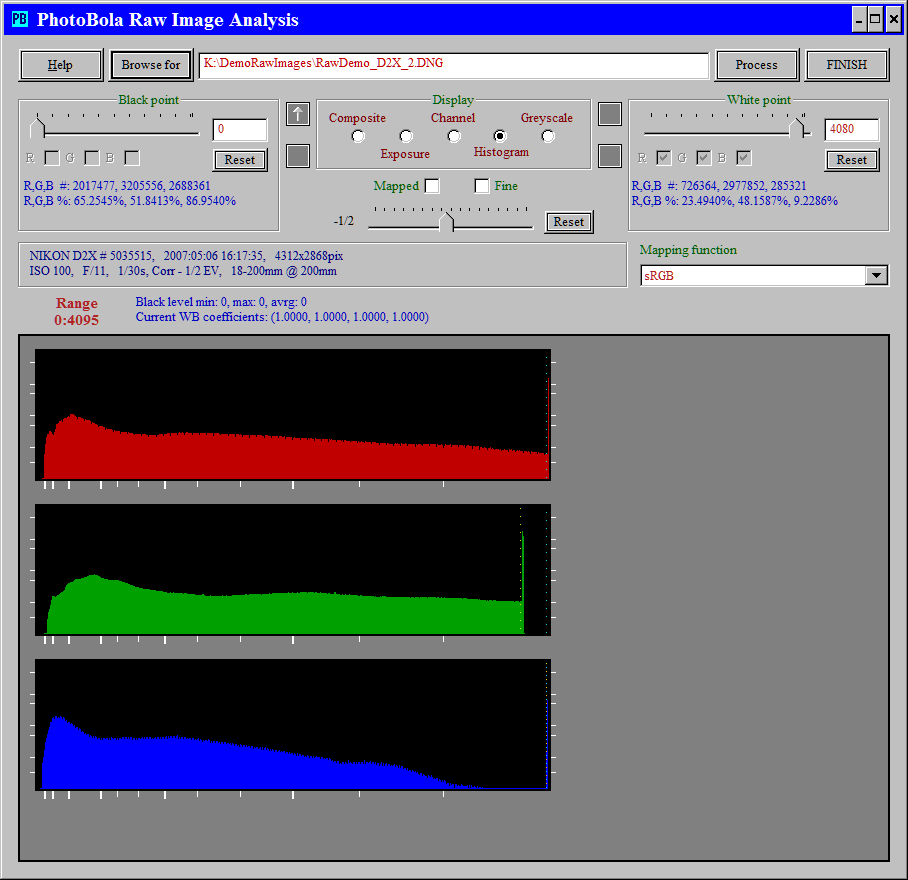Click the up-arrow button beside Black point
This screenshot has width=908, height=880.
click(298, 114)
